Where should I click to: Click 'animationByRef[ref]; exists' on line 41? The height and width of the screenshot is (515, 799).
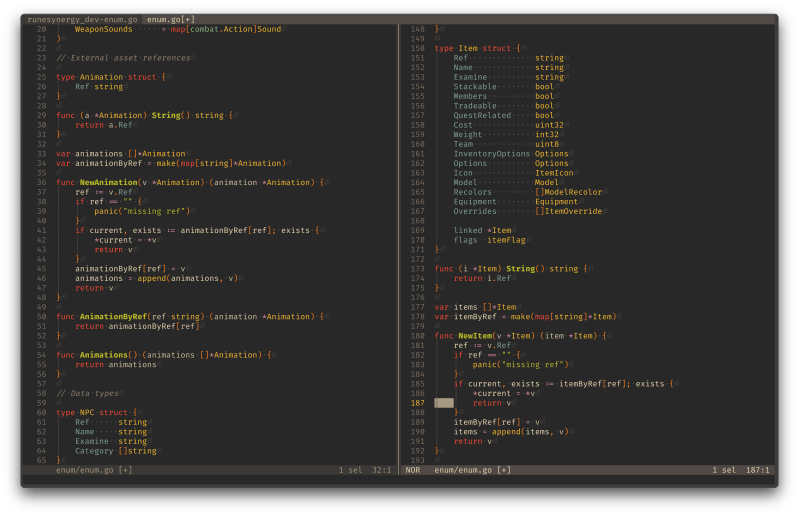pyautogui.click(x=245, y=230)
